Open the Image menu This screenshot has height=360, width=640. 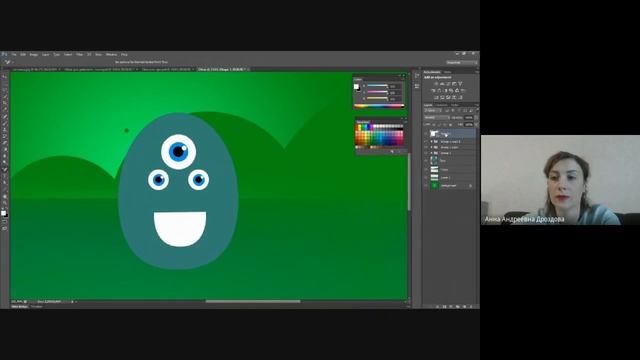33,54
